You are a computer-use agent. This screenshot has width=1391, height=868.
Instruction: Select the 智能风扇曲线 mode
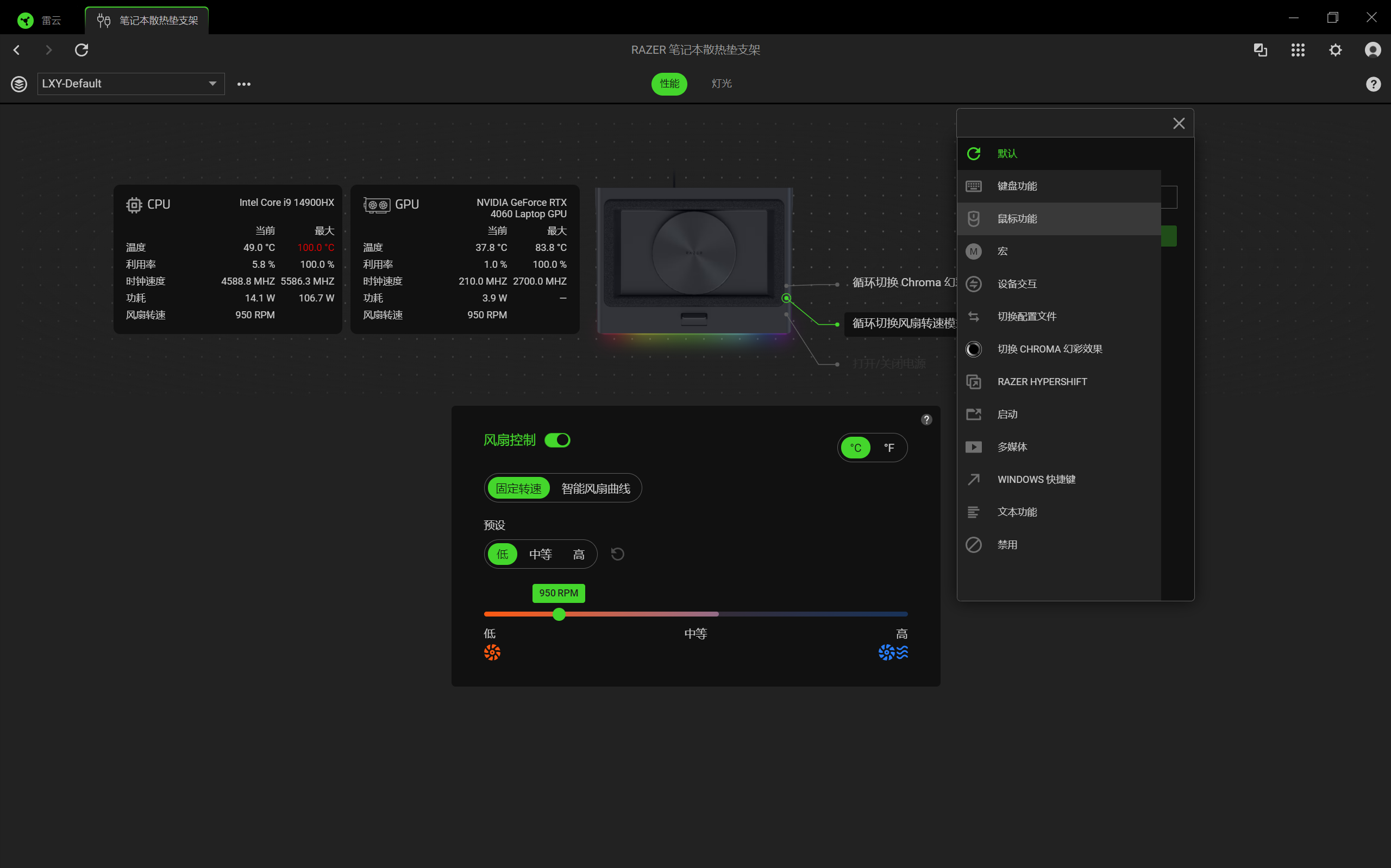[596, 488]
